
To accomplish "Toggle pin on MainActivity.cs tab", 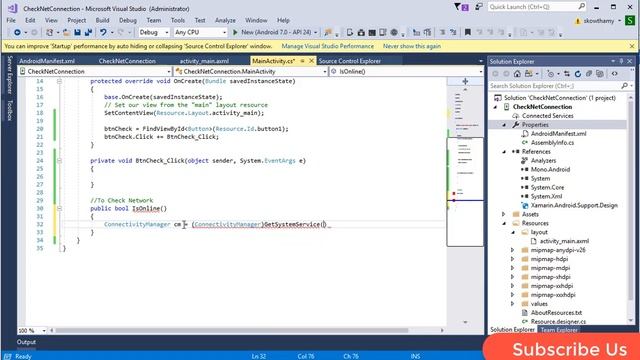I will [x=302, y=61].
